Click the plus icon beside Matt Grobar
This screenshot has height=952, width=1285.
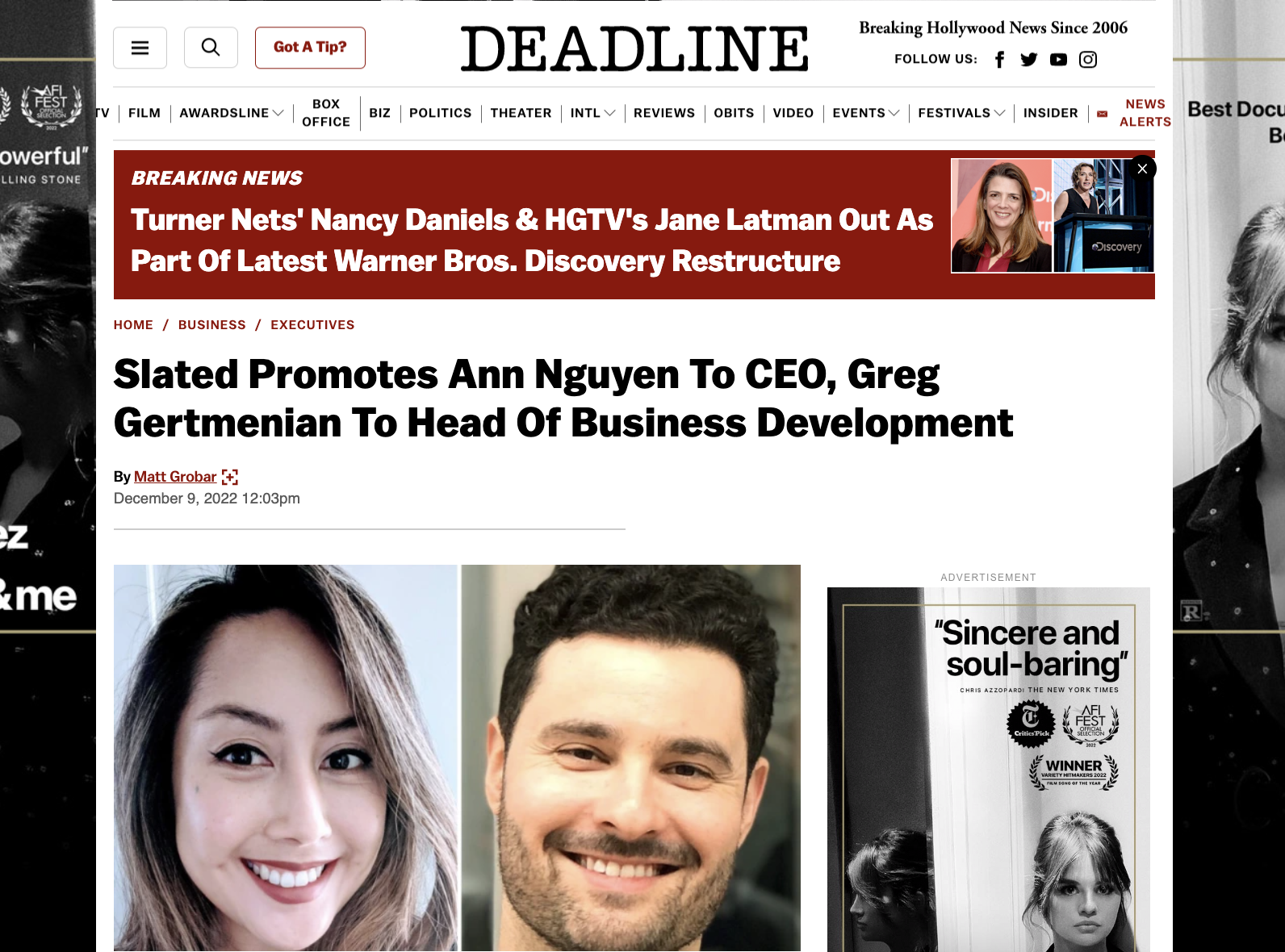click(x=230, y=477)
